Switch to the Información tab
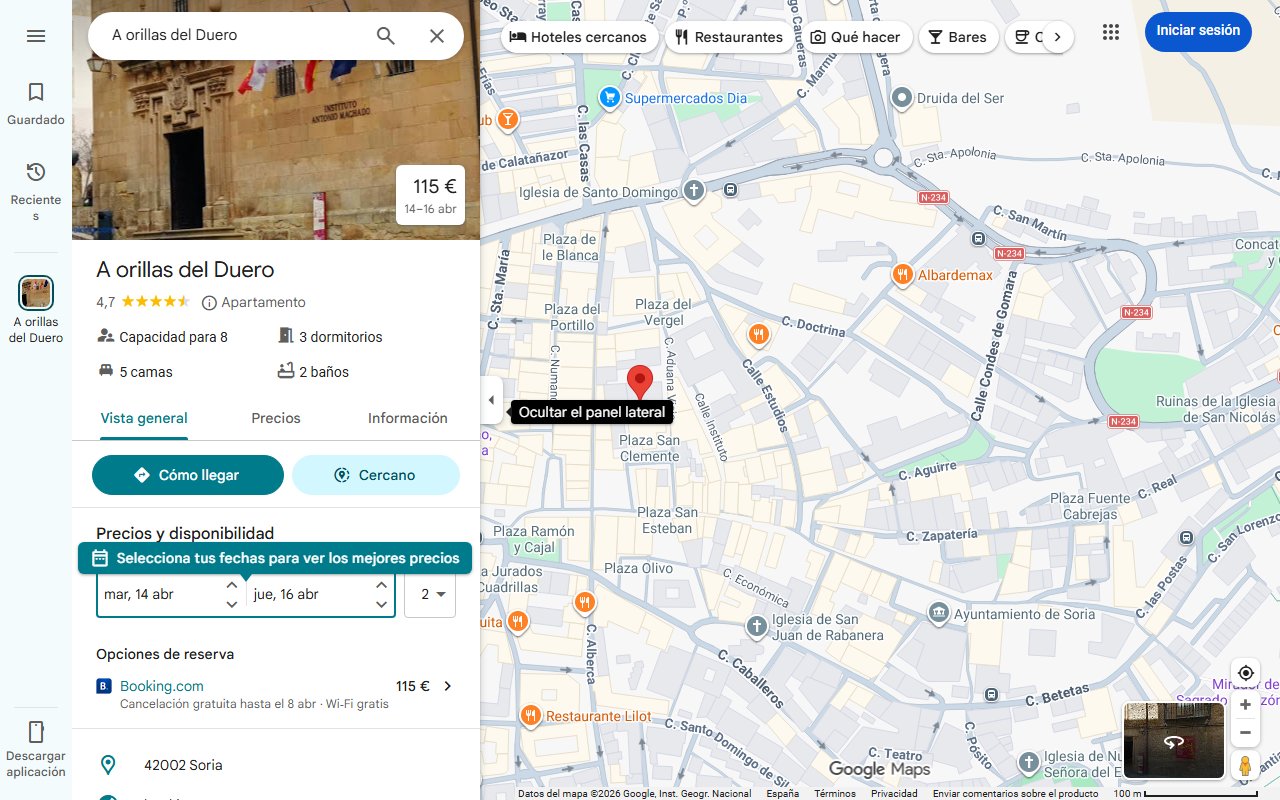Viewport: 1280px width, 800px height. click(407, 418)
